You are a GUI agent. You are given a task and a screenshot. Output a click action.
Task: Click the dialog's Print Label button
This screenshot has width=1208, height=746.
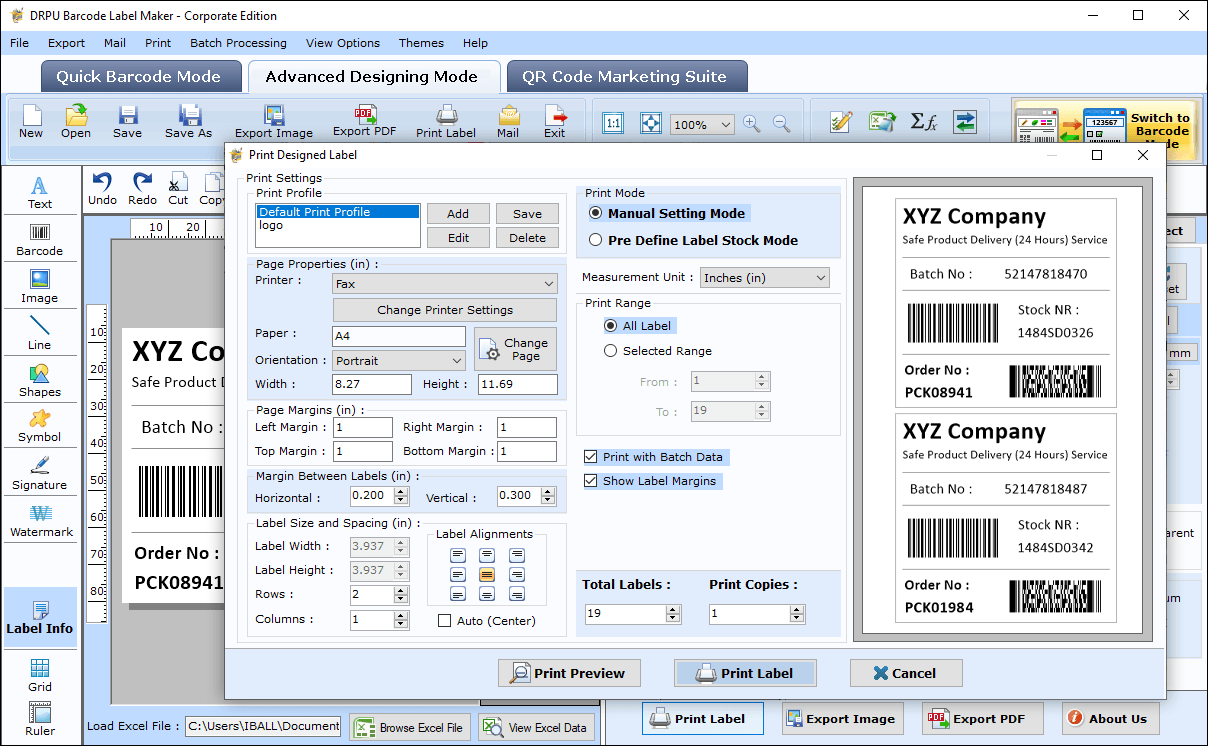click(745, 673)
